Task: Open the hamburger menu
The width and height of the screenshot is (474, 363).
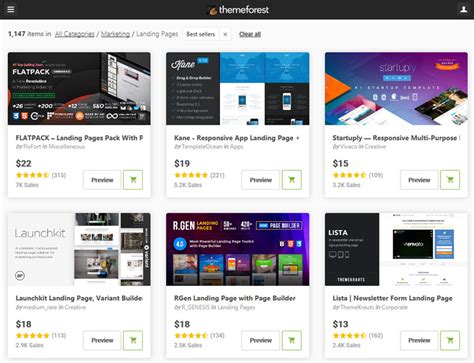Action: pos(11,9)
